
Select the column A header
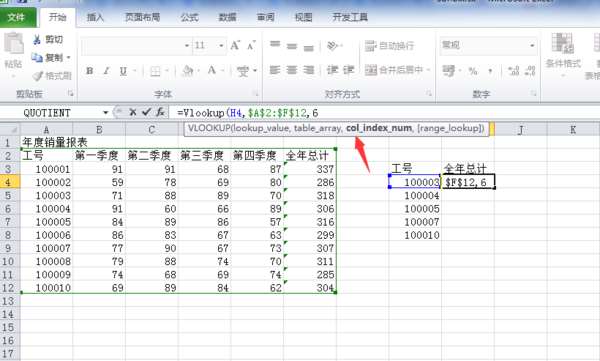click(46, 130)
